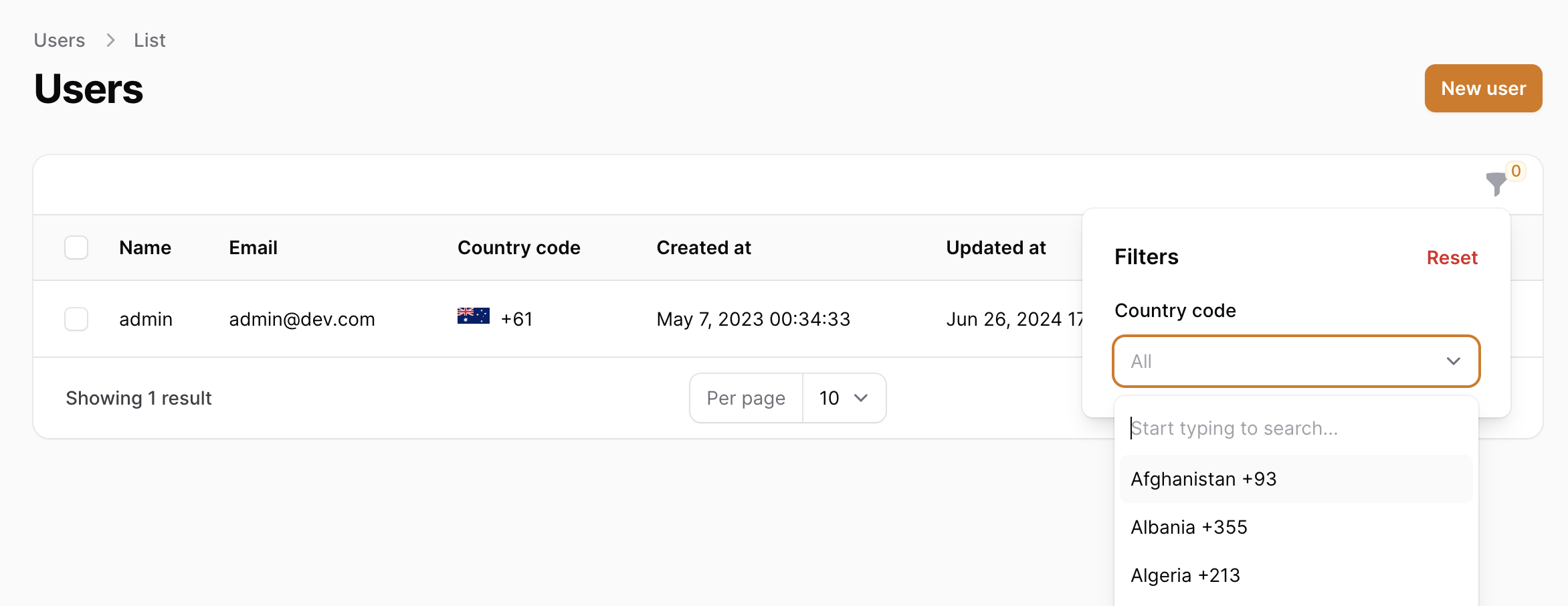Screen dimensions: 1568x606
Task: Sort by the Created at column
Action: [704, 247]
